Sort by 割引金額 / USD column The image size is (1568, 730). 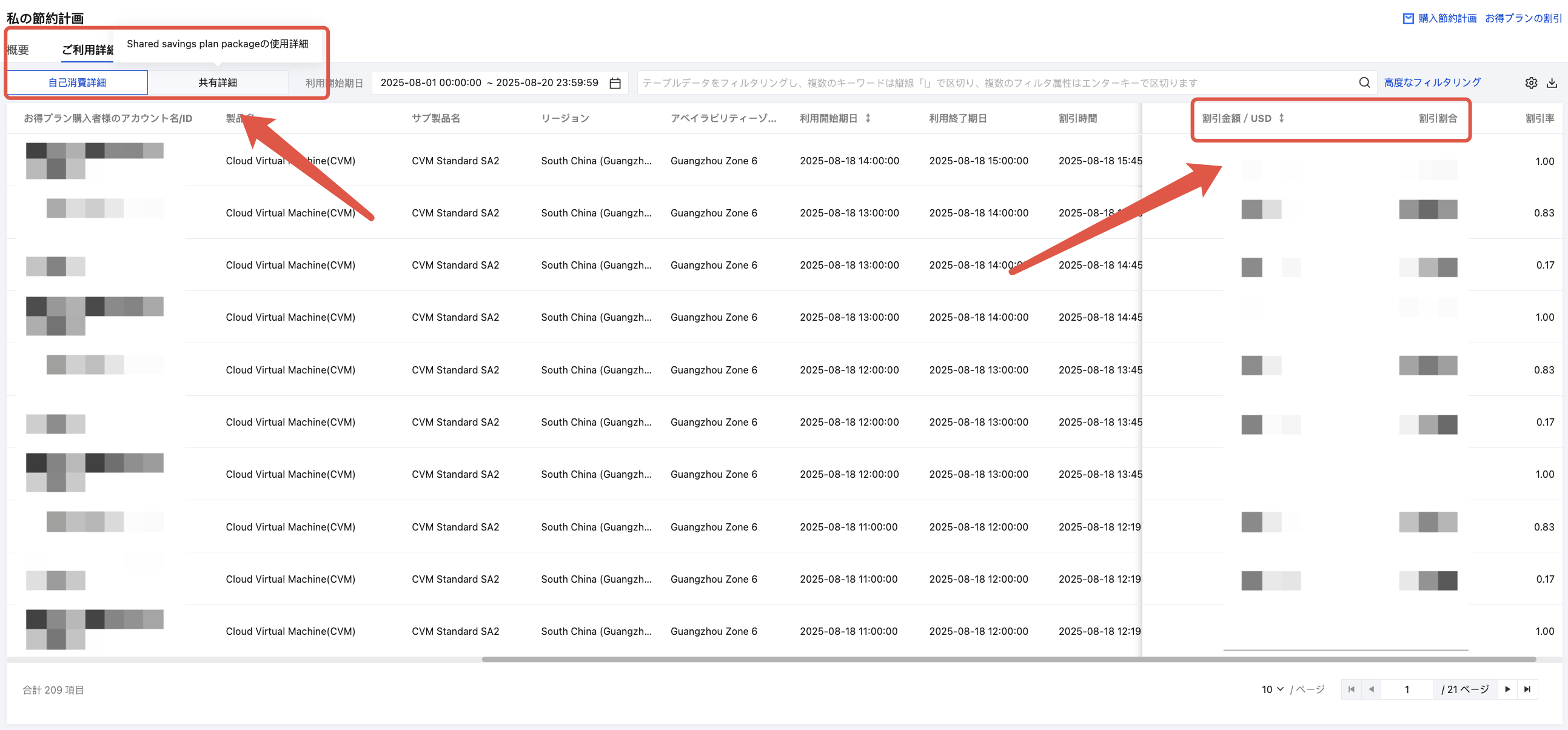click(1281, 118)
